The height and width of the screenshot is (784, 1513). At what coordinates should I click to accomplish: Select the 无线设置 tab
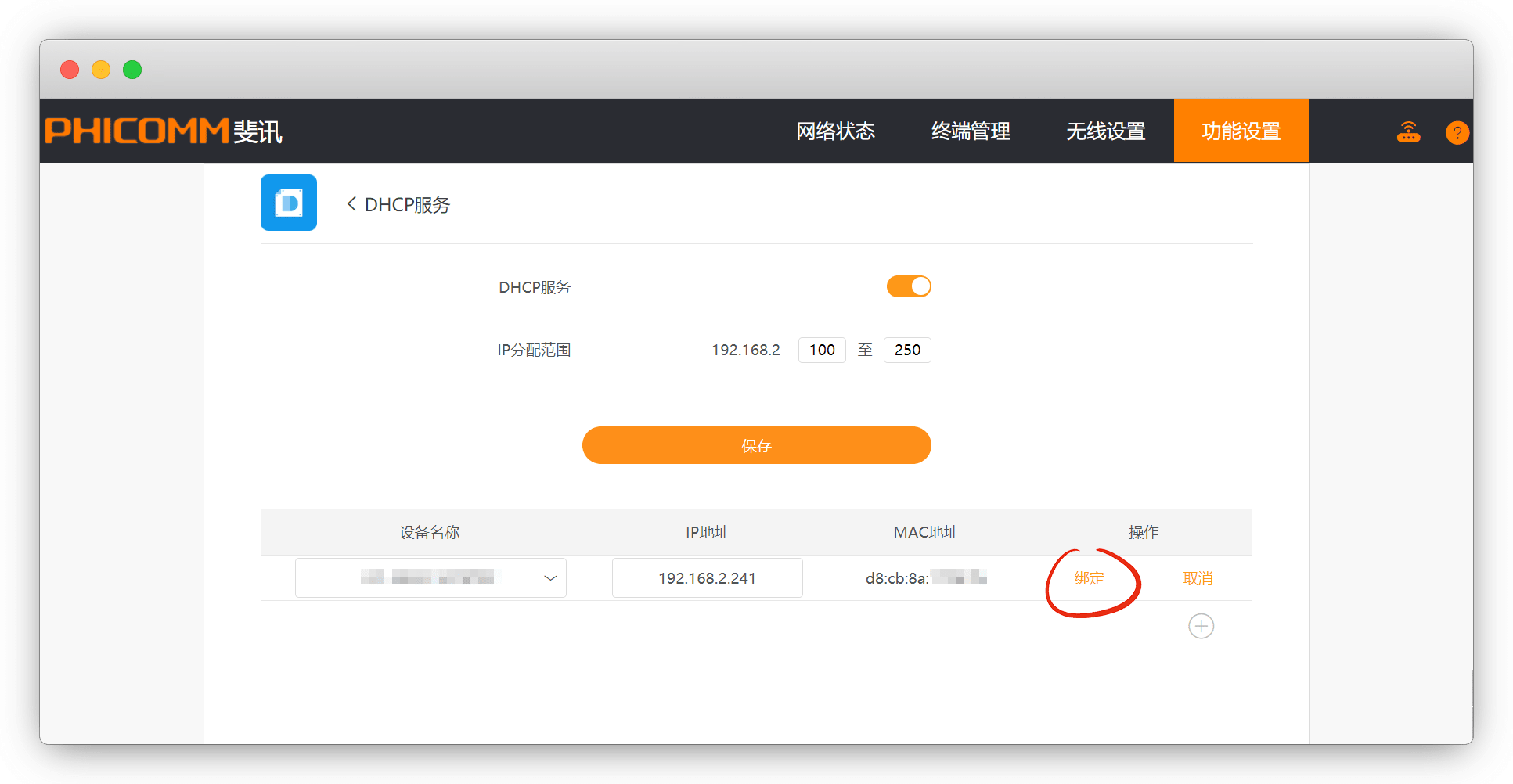click(x=1105, y=131)
